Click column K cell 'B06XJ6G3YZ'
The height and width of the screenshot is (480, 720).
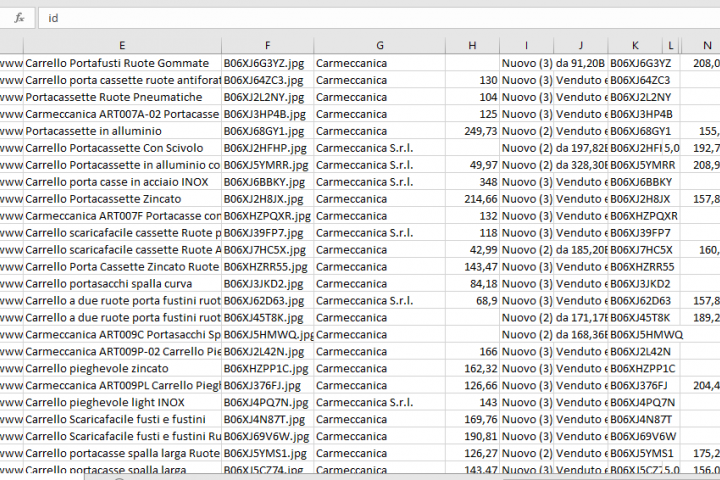pos(636,63)
